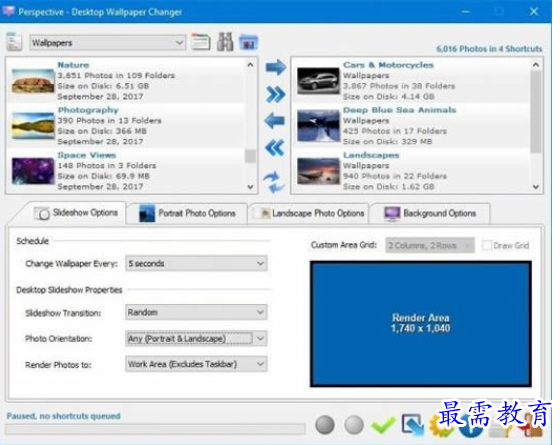Image resolution: width=560 pixels, height=445 pixels.
Task: Click the left list's scroll up arrow
Action: point(250,65)
